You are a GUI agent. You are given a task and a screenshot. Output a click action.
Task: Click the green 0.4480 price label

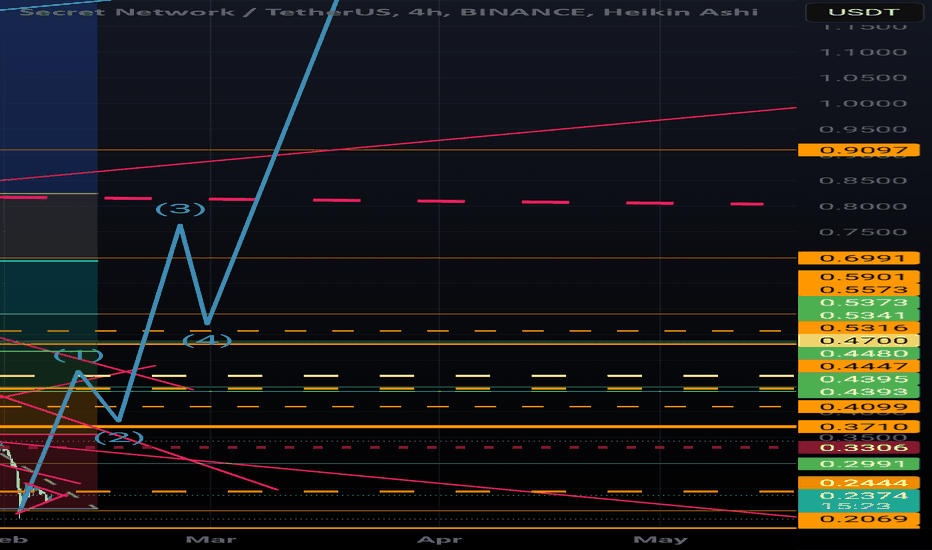click(x=859, y=354)
